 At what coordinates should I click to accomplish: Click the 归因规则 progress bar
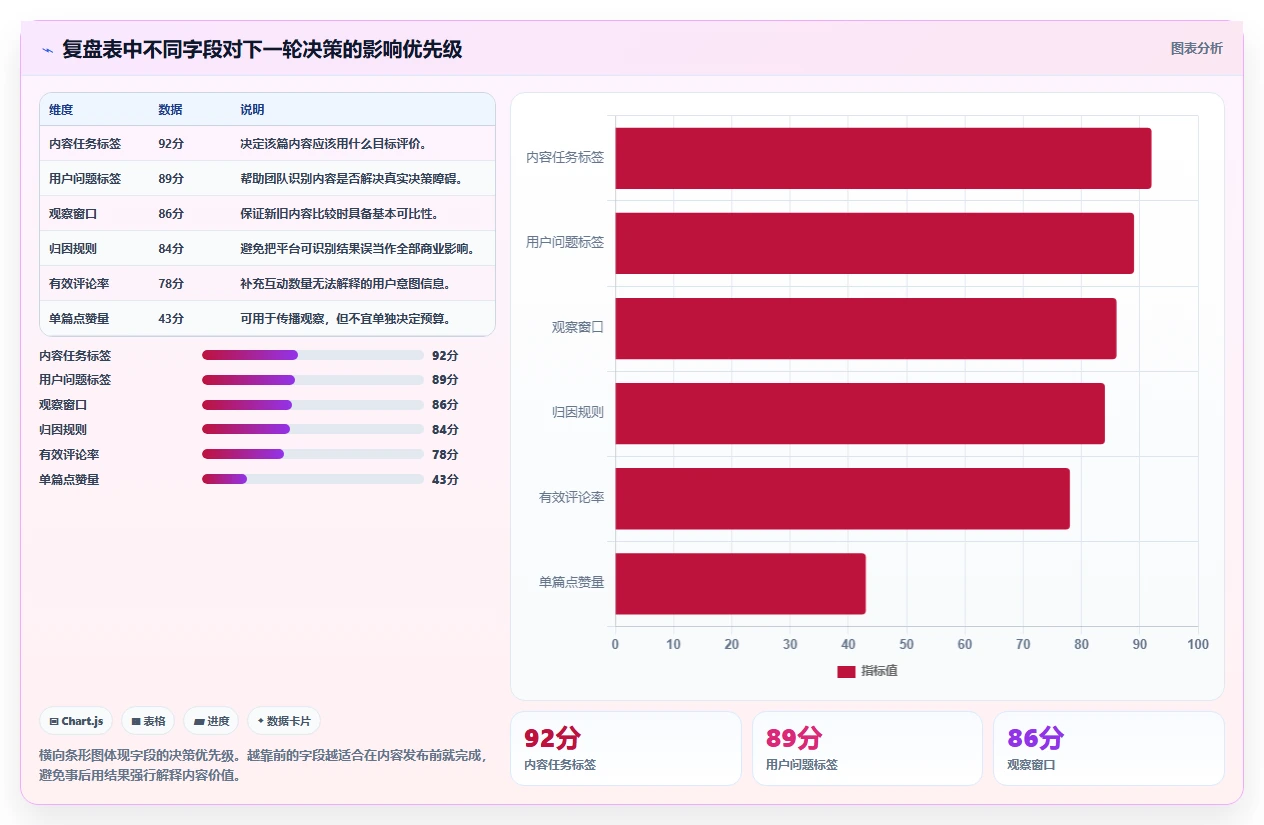coord(313,429)
